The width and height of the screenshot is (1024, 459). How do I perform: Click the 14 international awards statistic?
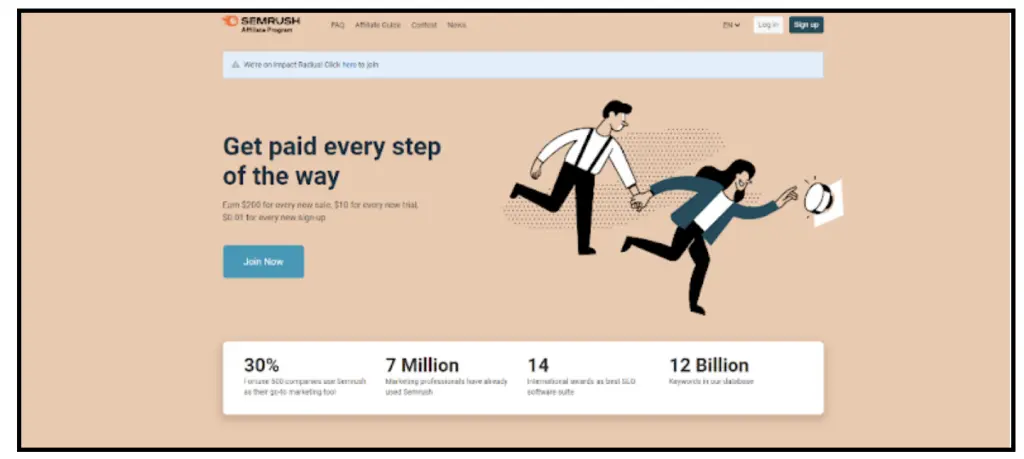(581, 377)
